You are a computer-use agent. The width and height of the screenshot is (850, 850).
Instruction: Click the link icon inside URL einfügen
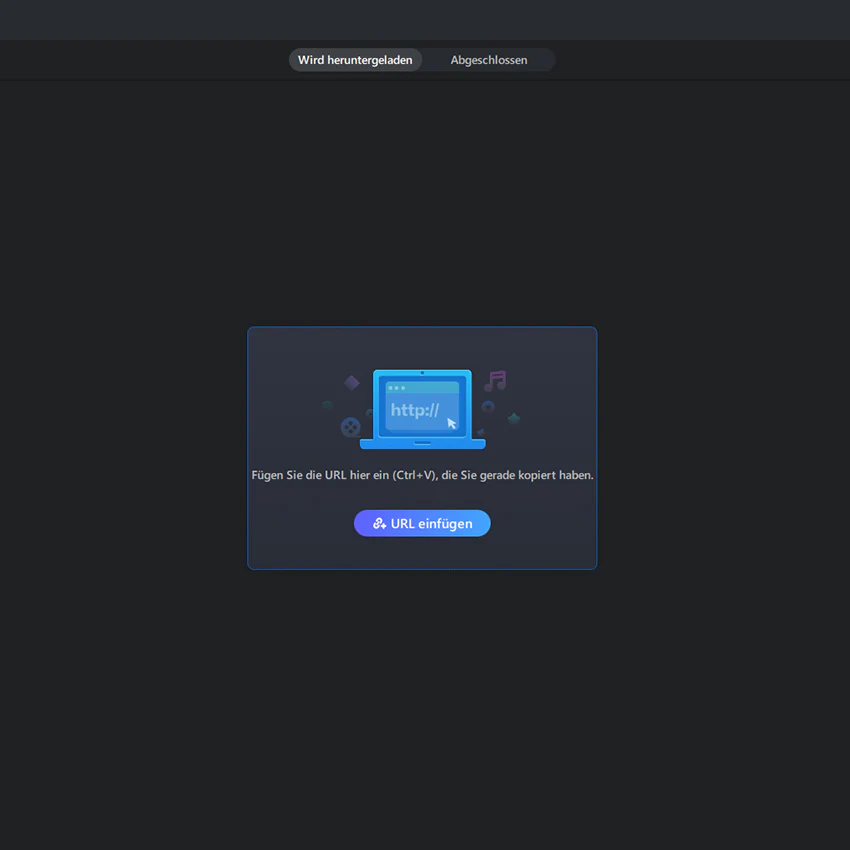[x=379, y=524]
